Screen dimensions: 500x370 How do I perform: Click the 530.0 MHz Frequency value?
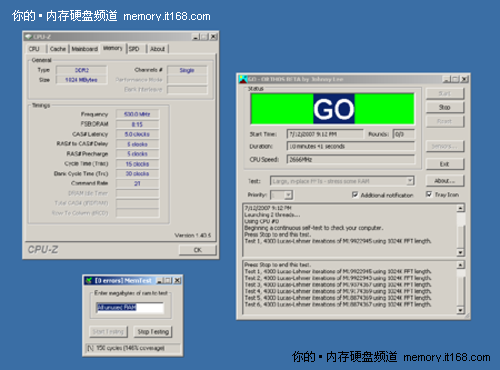point(137,114)
